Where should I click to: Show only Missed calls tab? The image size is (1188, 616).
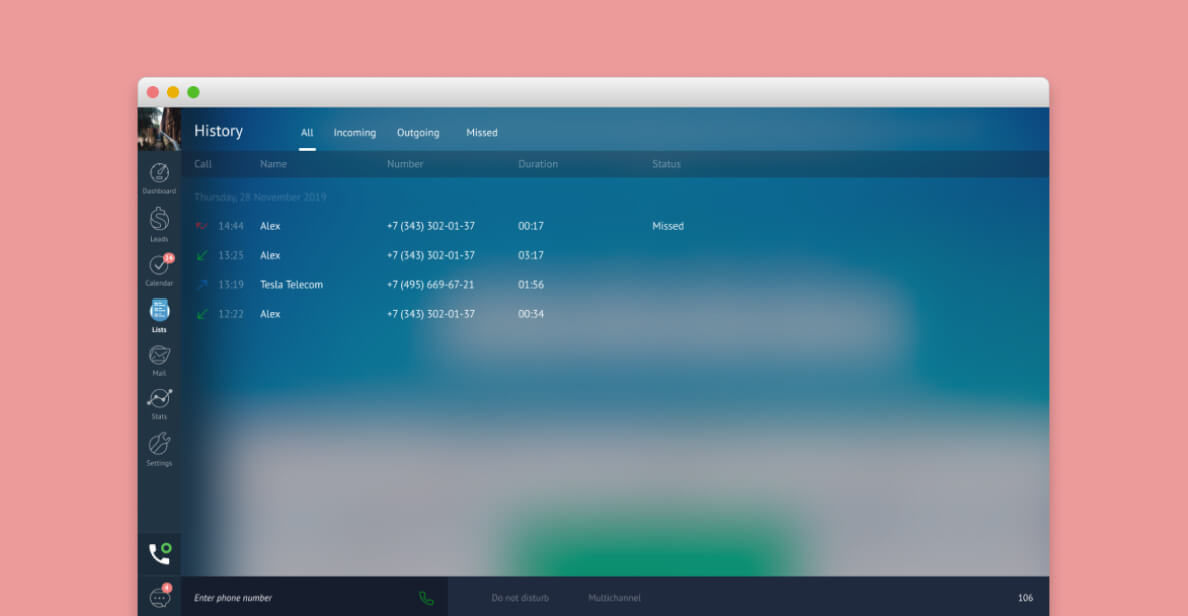tap(481, 133)
